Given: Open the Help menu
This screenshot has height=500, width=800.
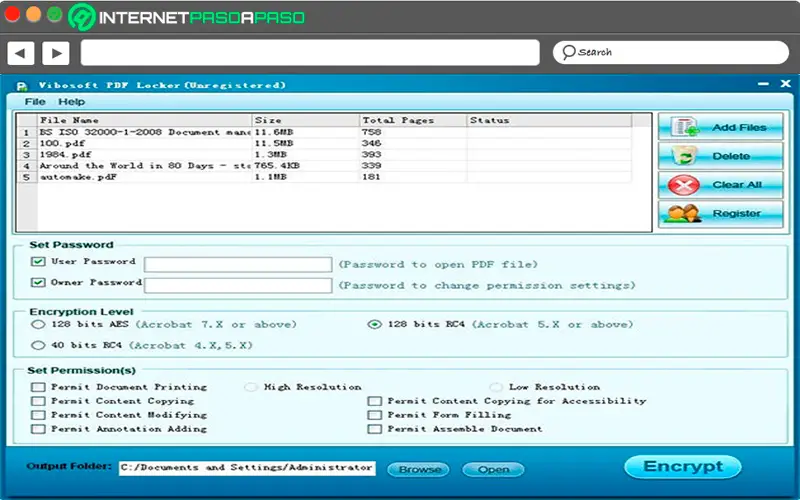Looking at the screenshot, I should click(x=71, y=102).
